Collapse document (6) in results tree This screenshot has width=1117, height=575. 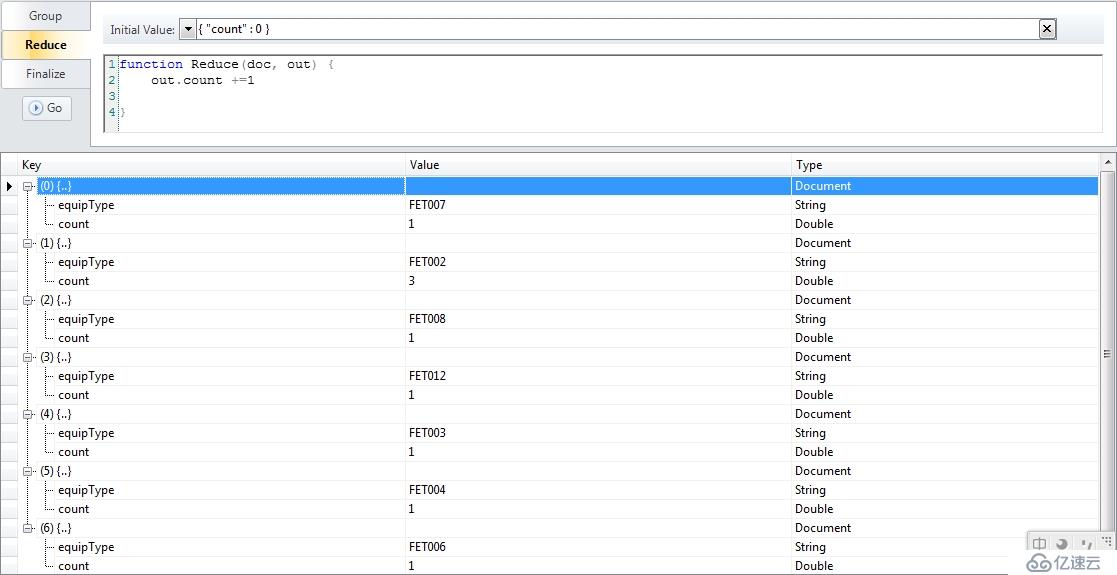(28, 528)
